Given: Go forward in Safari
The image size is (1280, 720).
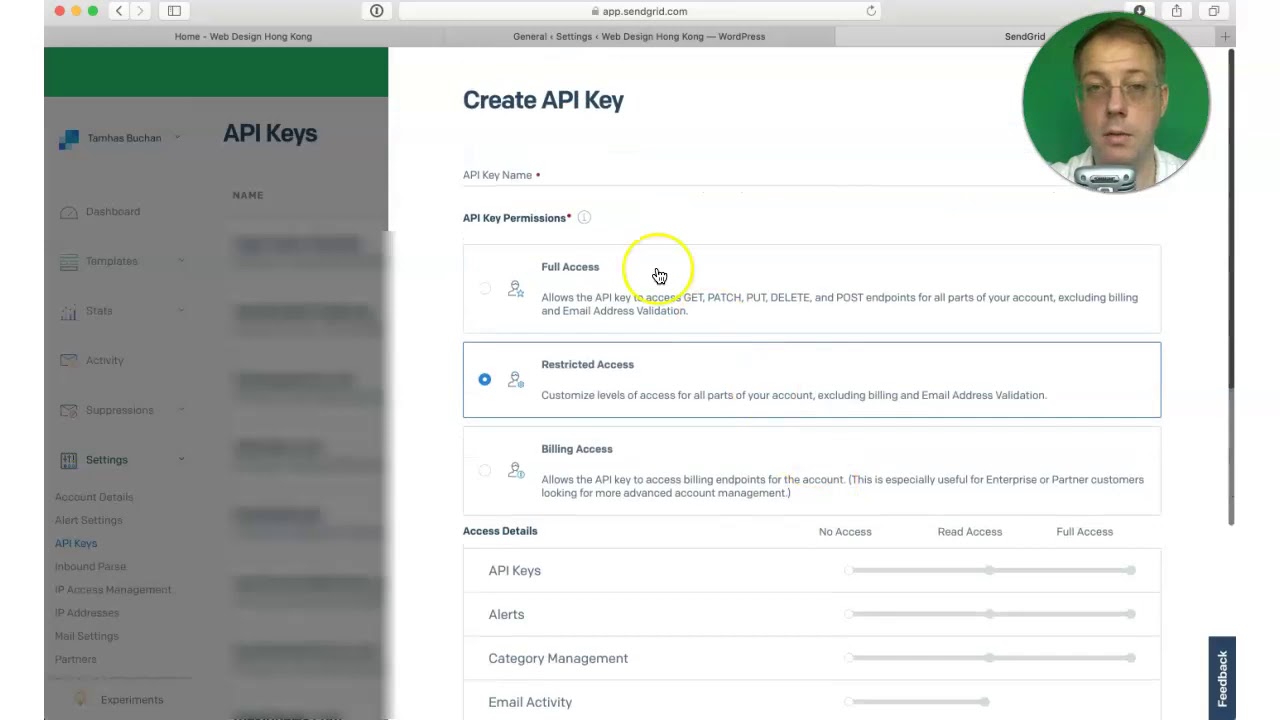Looking at the screenshot, I should click(140, 11).
